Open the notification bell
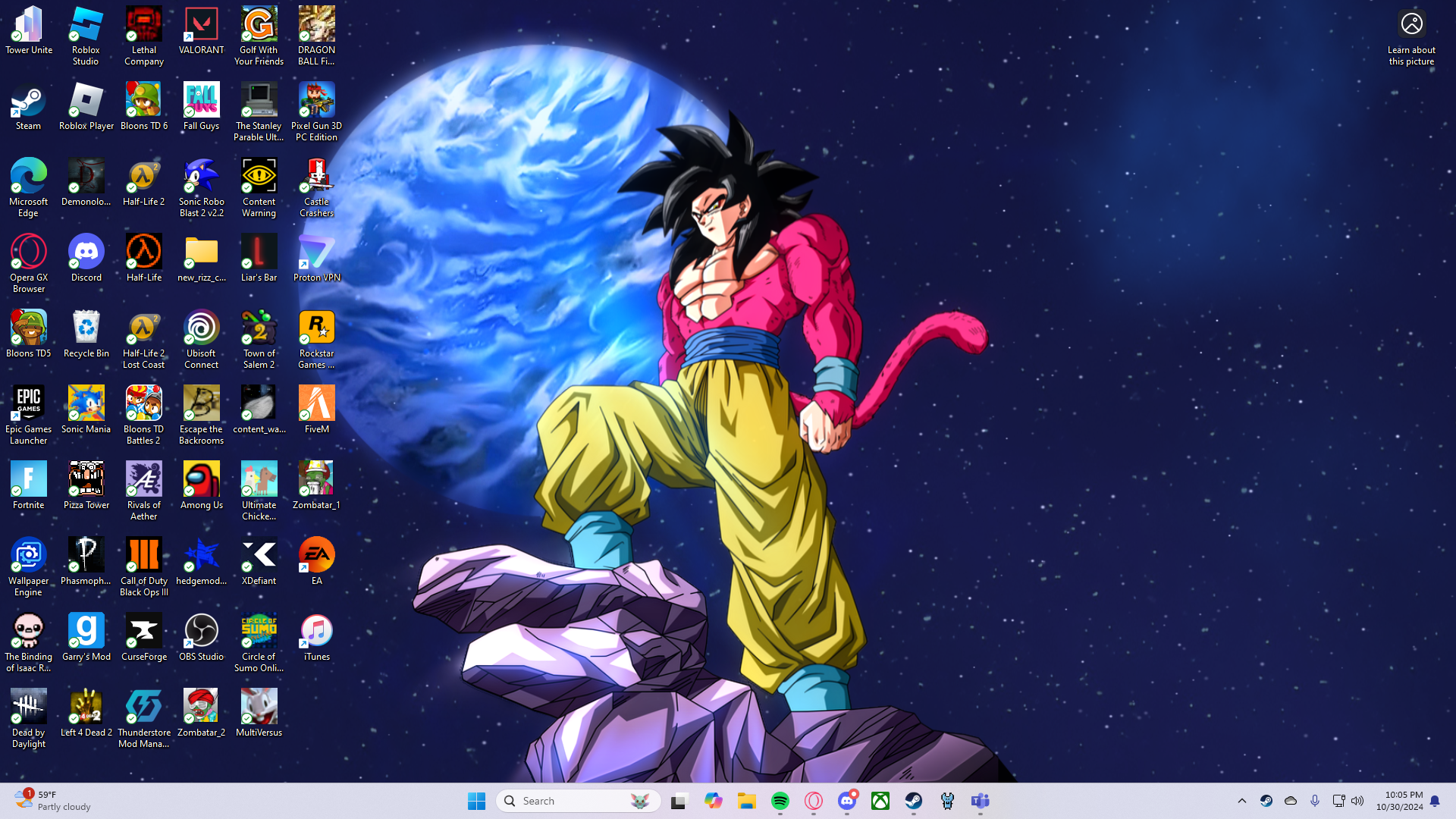Image resolution: width=1456 pixels, height=819 pixels. coord(1435,801)
